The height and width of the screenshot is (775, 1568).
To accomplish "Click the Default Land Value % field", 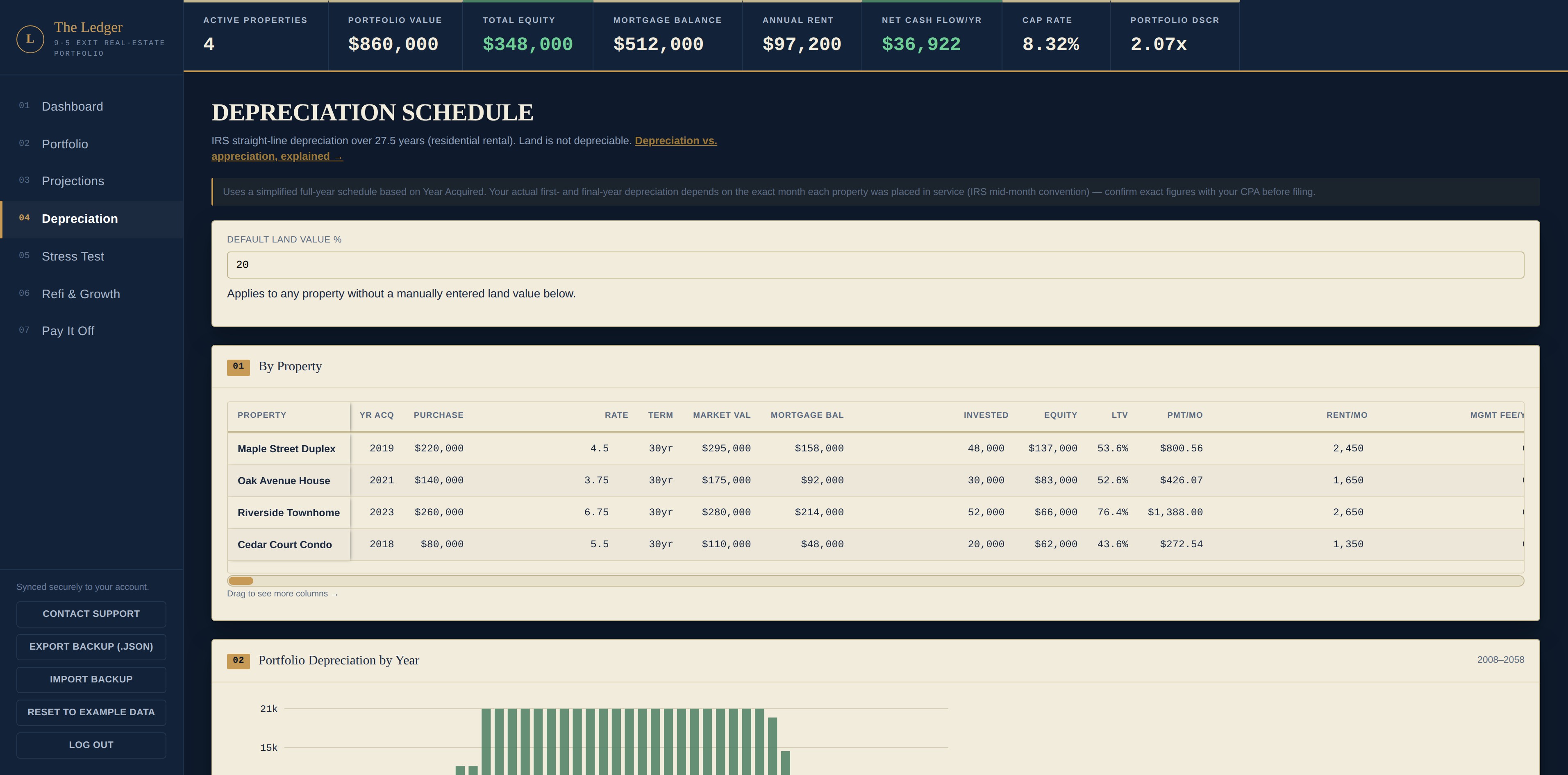I will point(875,265).
